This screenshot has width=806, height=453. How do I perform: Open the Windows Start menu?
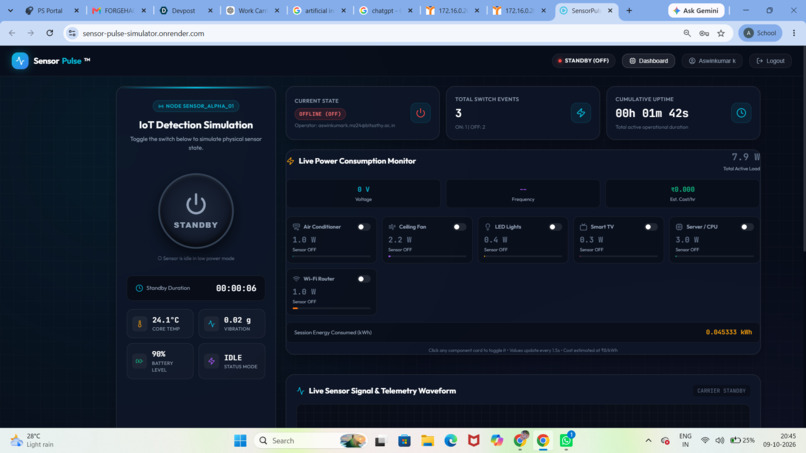pos(240,441)
